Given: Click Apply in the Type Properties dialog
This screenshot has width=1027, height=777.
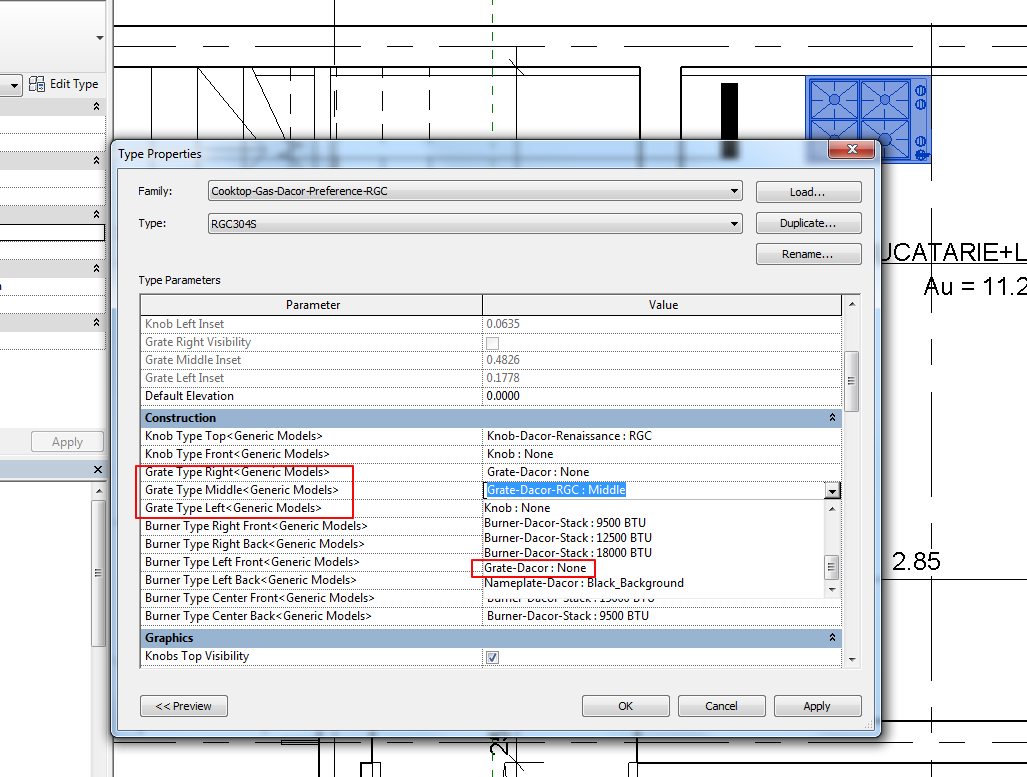Looking at the screenshot, I should [x=817, y=706].
